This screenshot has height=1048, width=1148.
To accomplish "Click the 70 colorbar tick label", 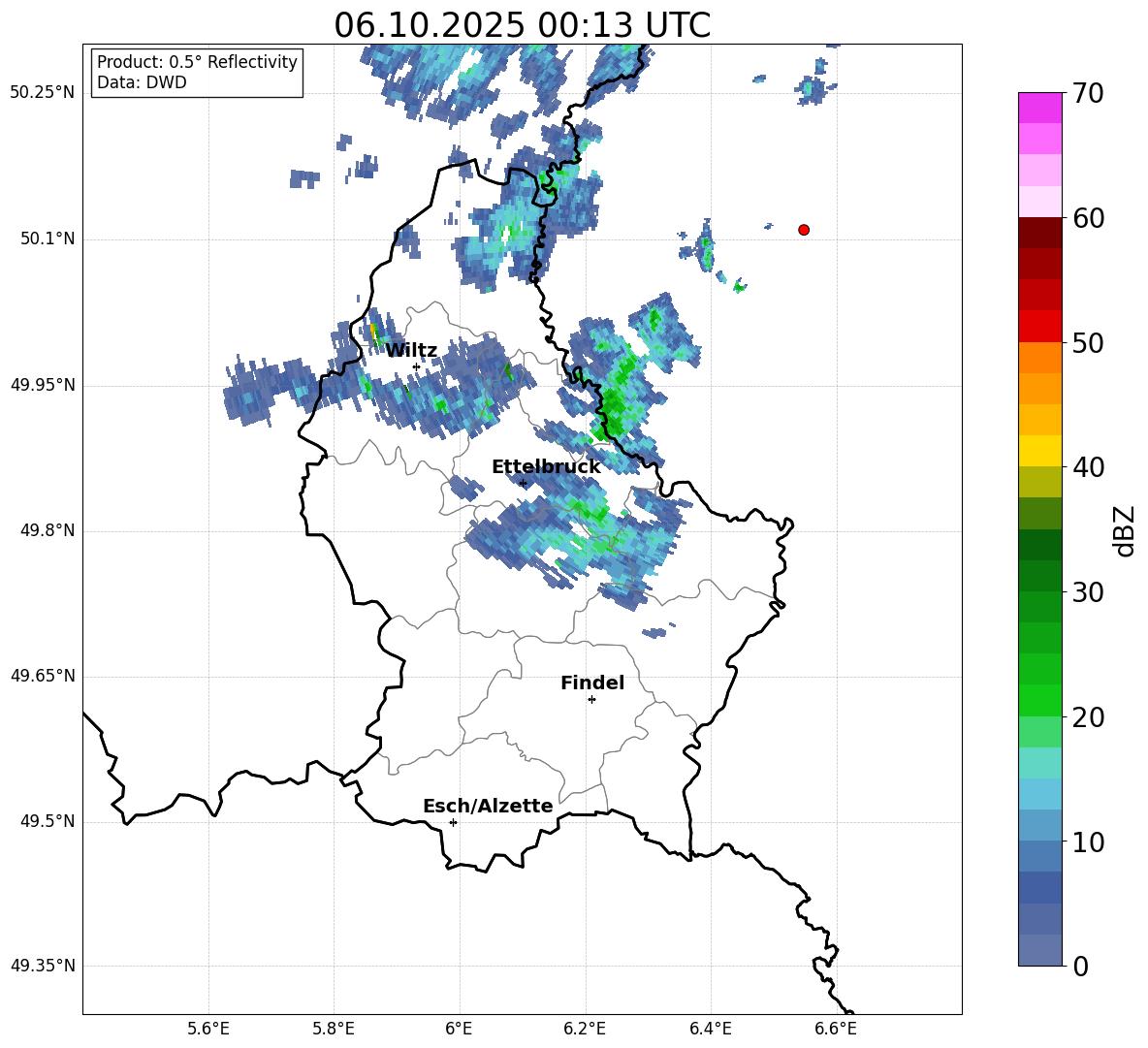I will 1088,94.
